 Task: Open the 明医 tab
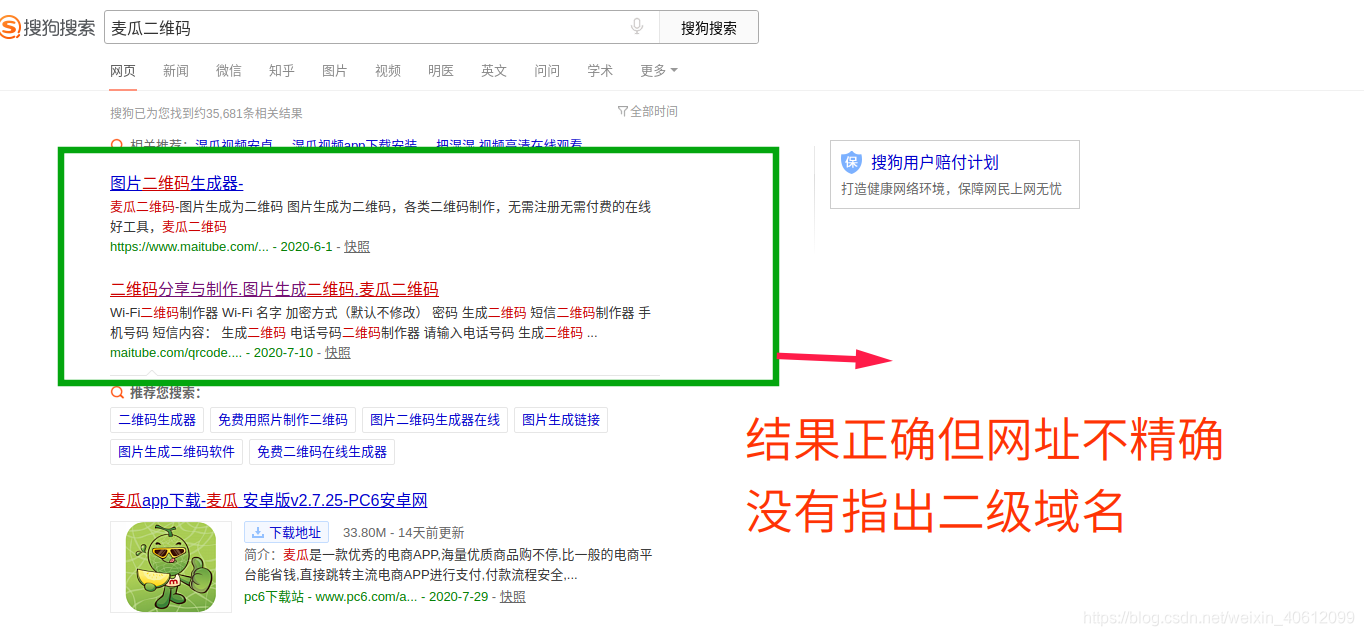441,71
